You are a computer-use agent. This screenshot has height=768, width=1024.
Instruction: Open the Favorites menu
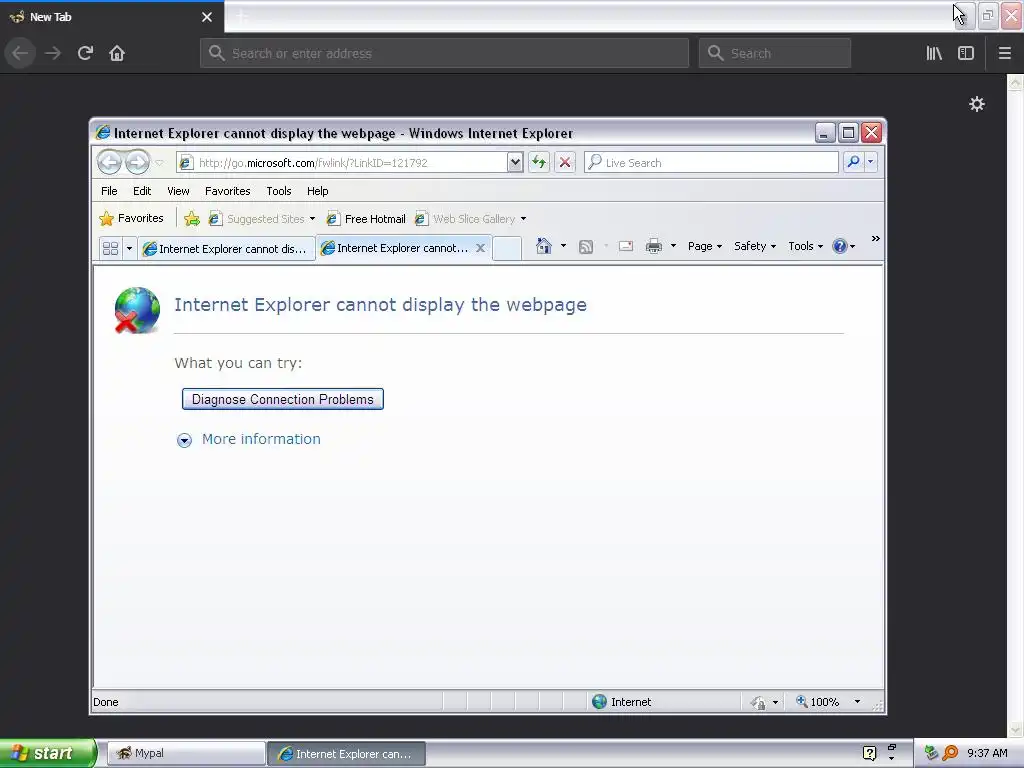(x=227, y=191)
